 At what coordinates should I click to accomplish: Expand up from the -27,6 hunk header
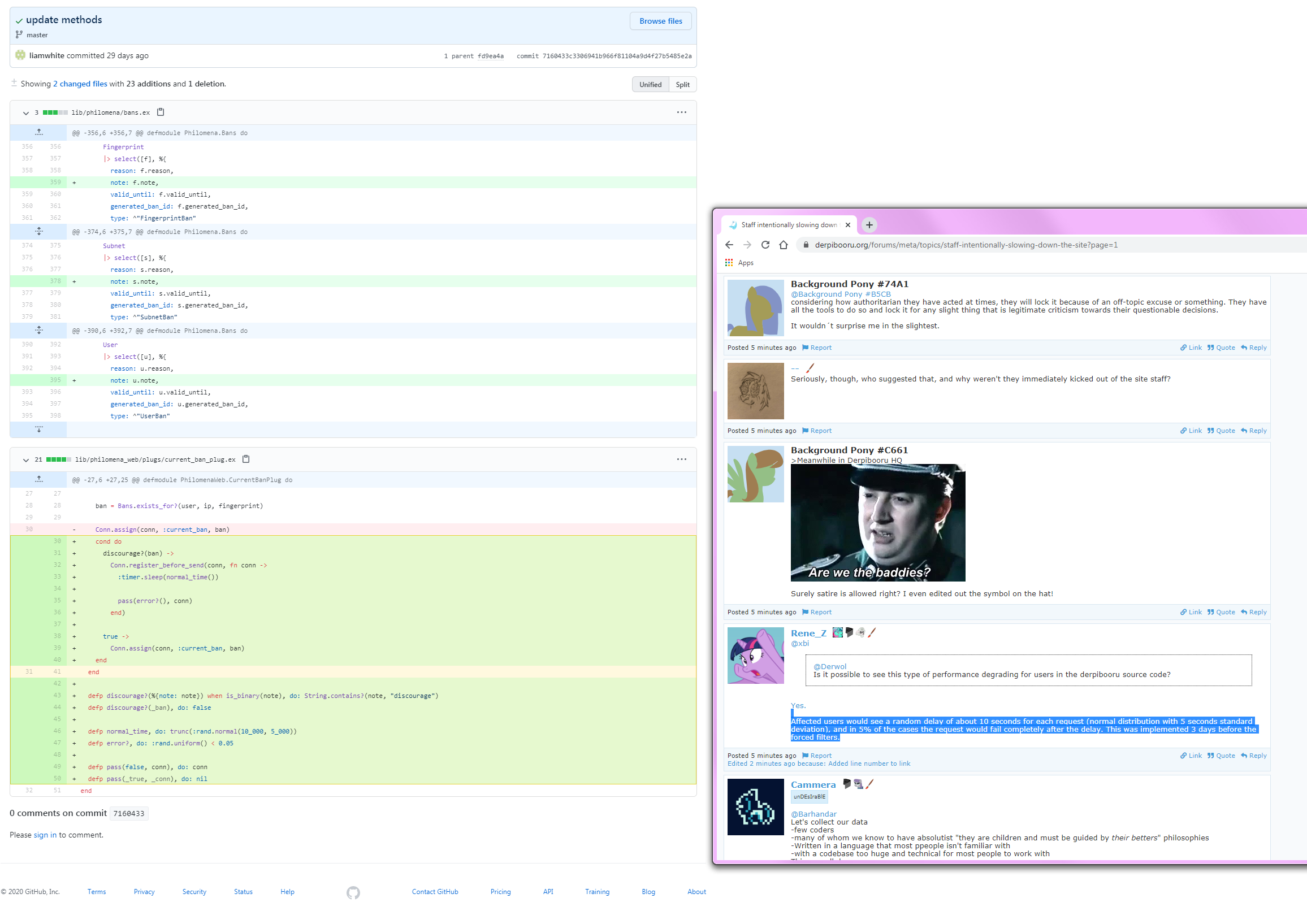click(x=38, y=480)
